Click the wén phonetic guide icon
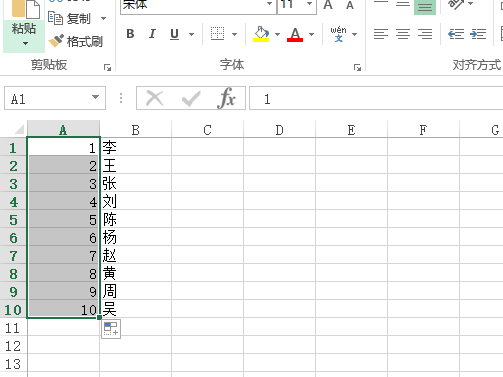This screenshot has width=503, height=377. 338,34
